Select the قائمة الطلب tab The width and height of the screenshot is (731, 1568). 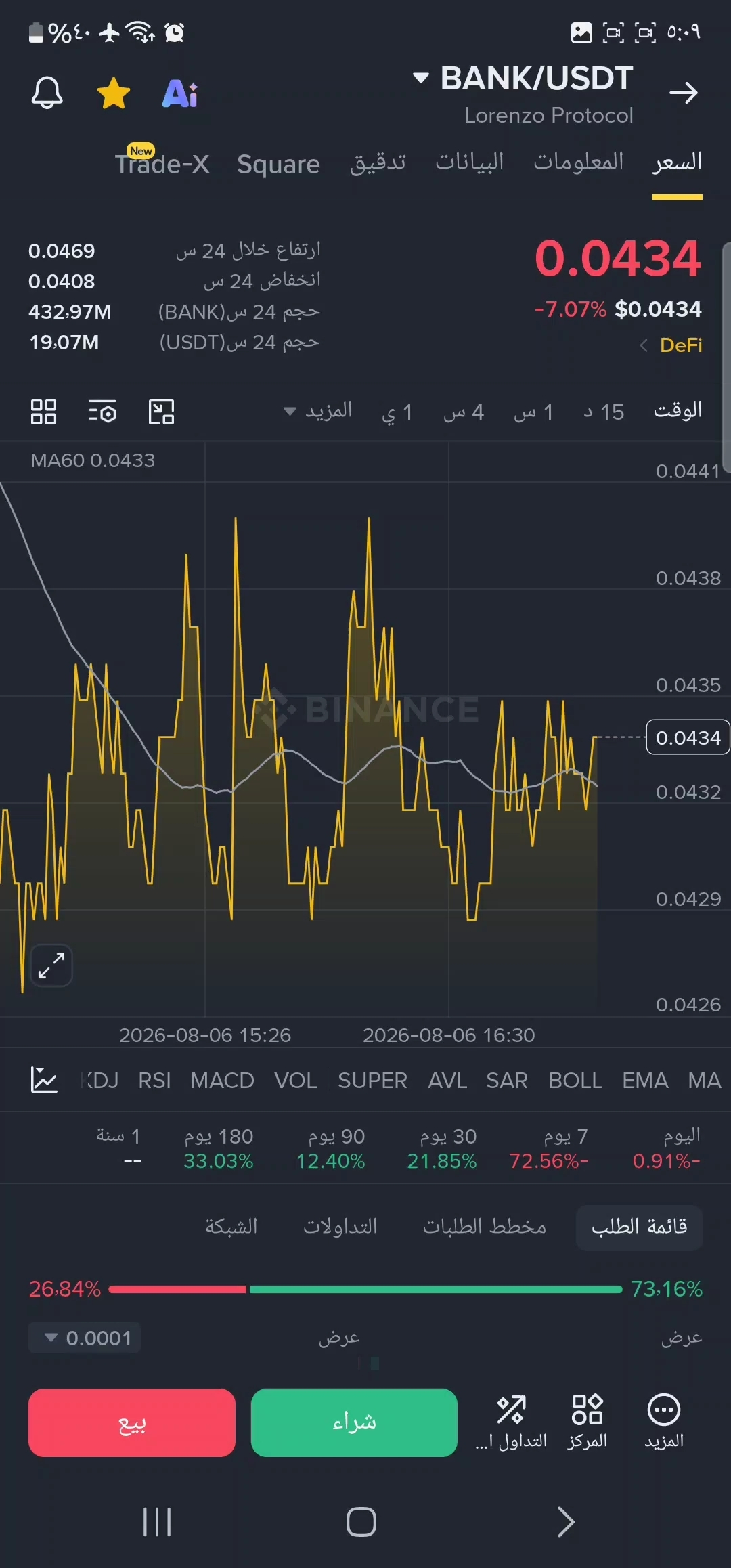(639, 1227)
